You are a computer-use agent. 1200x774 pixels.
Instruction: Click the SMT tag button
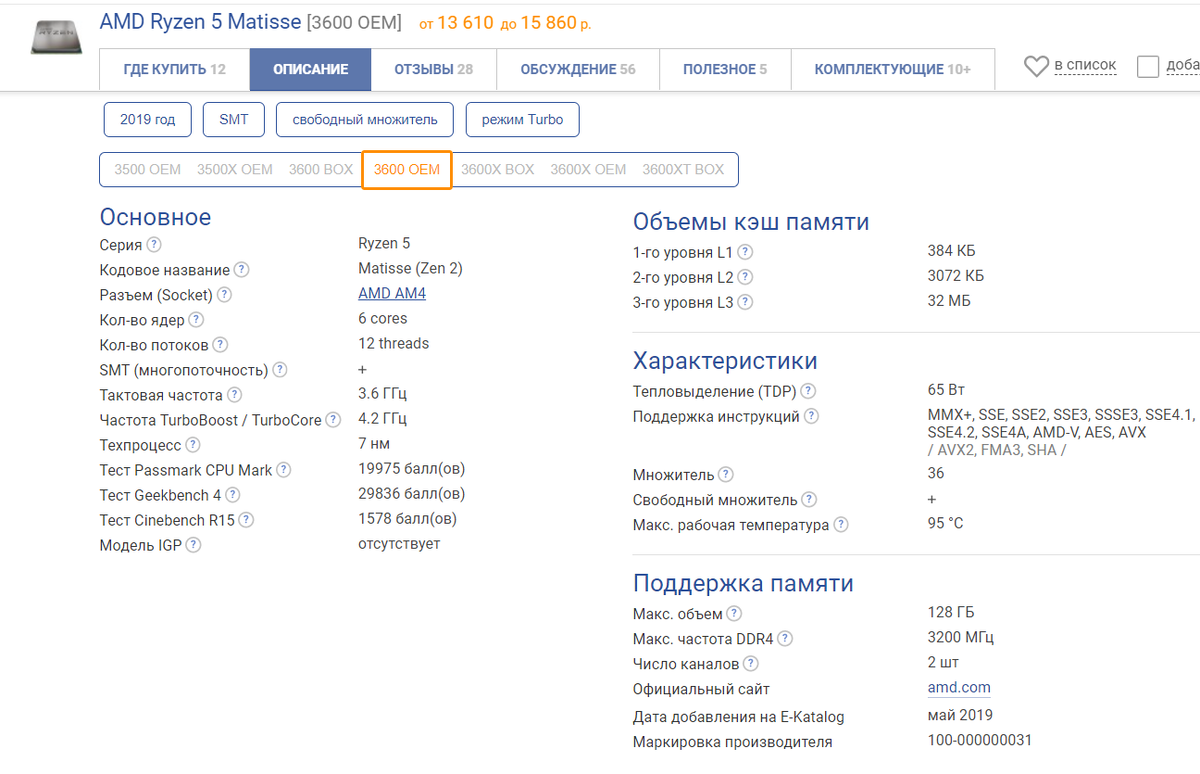pyautogui.click(x=234, y=120)
